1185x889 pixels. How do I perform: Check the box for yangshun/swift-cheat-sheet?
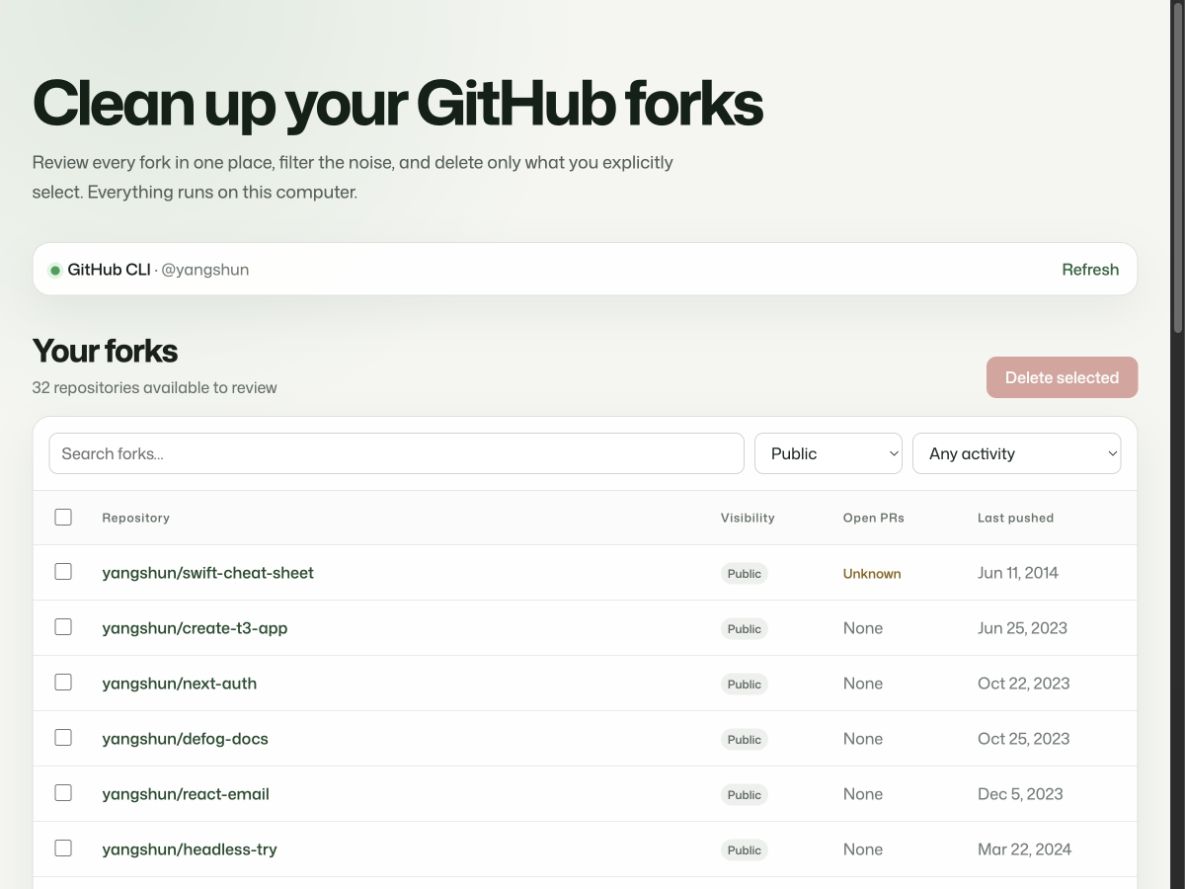tap(63, 572)
